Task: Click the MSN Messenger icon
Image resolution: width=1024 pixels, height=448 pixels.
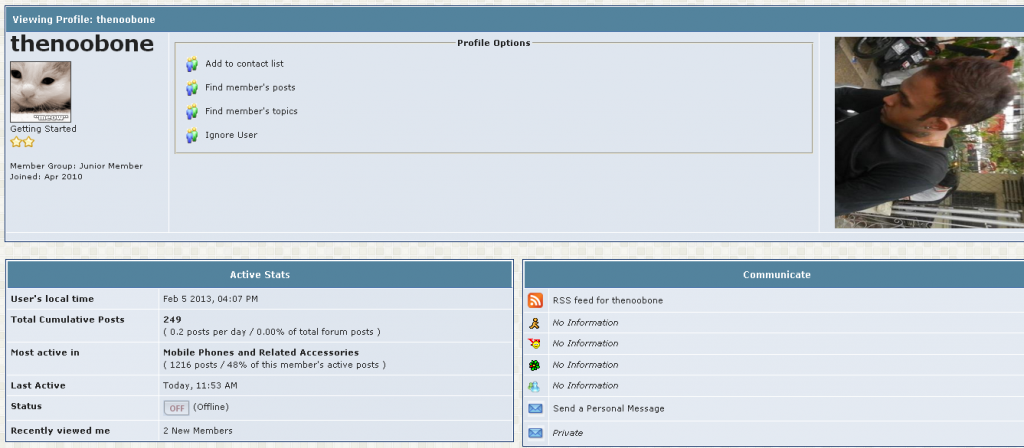Action: [x=535, y=386]
